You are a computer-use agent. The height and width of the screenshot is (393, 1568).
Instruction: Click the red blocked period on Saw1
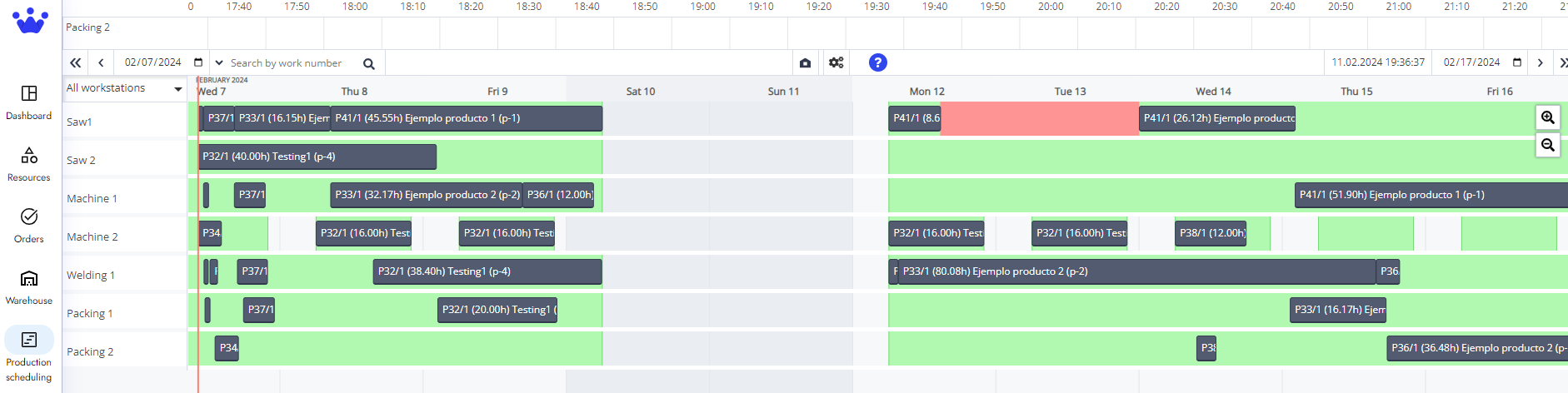(x=1039, y=118)
